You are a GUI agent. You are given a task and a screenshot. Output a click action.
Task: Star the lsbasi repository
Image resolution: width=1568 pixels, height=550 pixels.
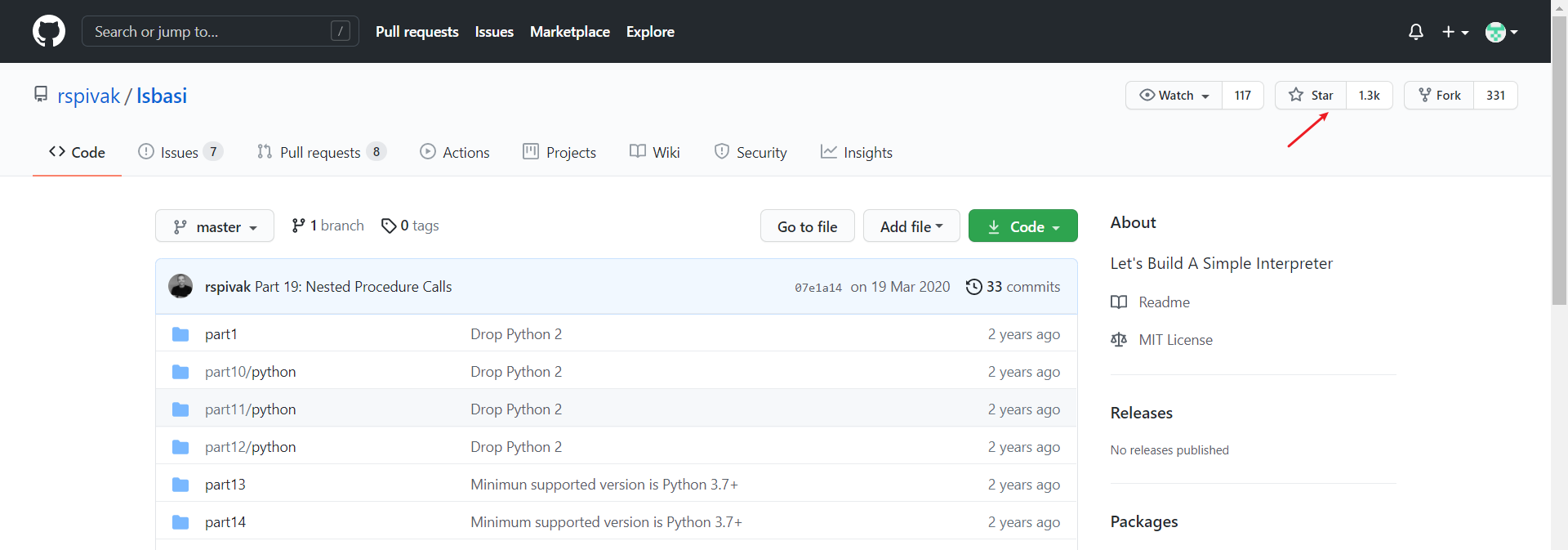tap(1311, 96)
